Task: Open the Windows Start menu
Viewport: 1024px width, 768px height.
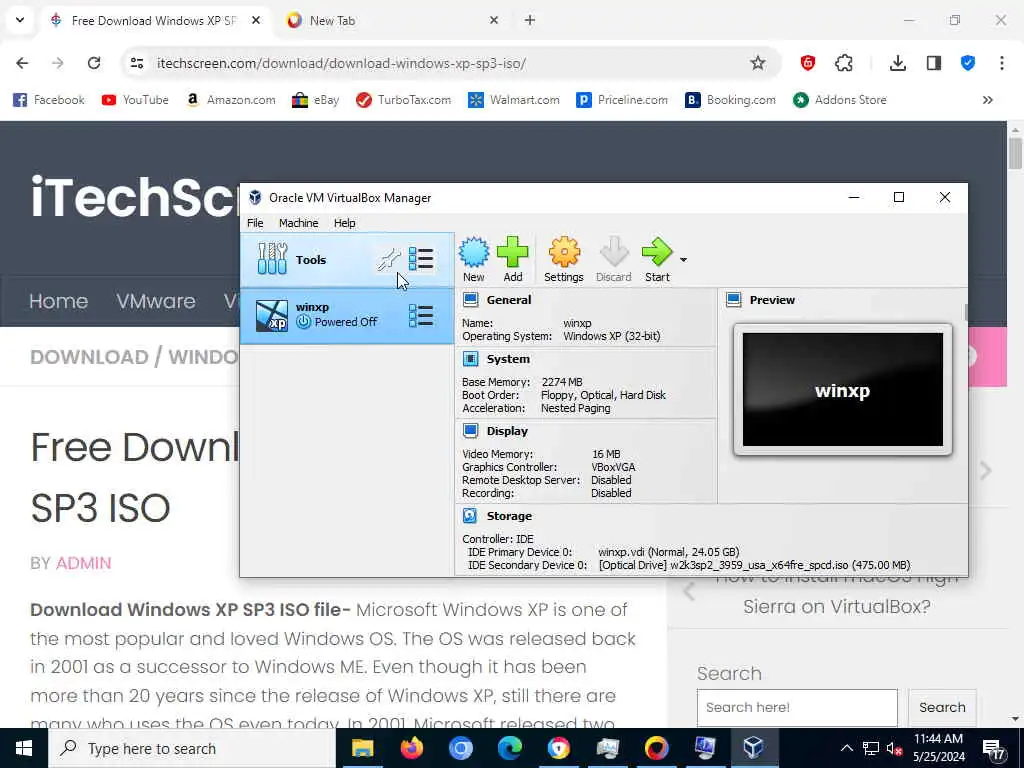Action: [24, 748]
